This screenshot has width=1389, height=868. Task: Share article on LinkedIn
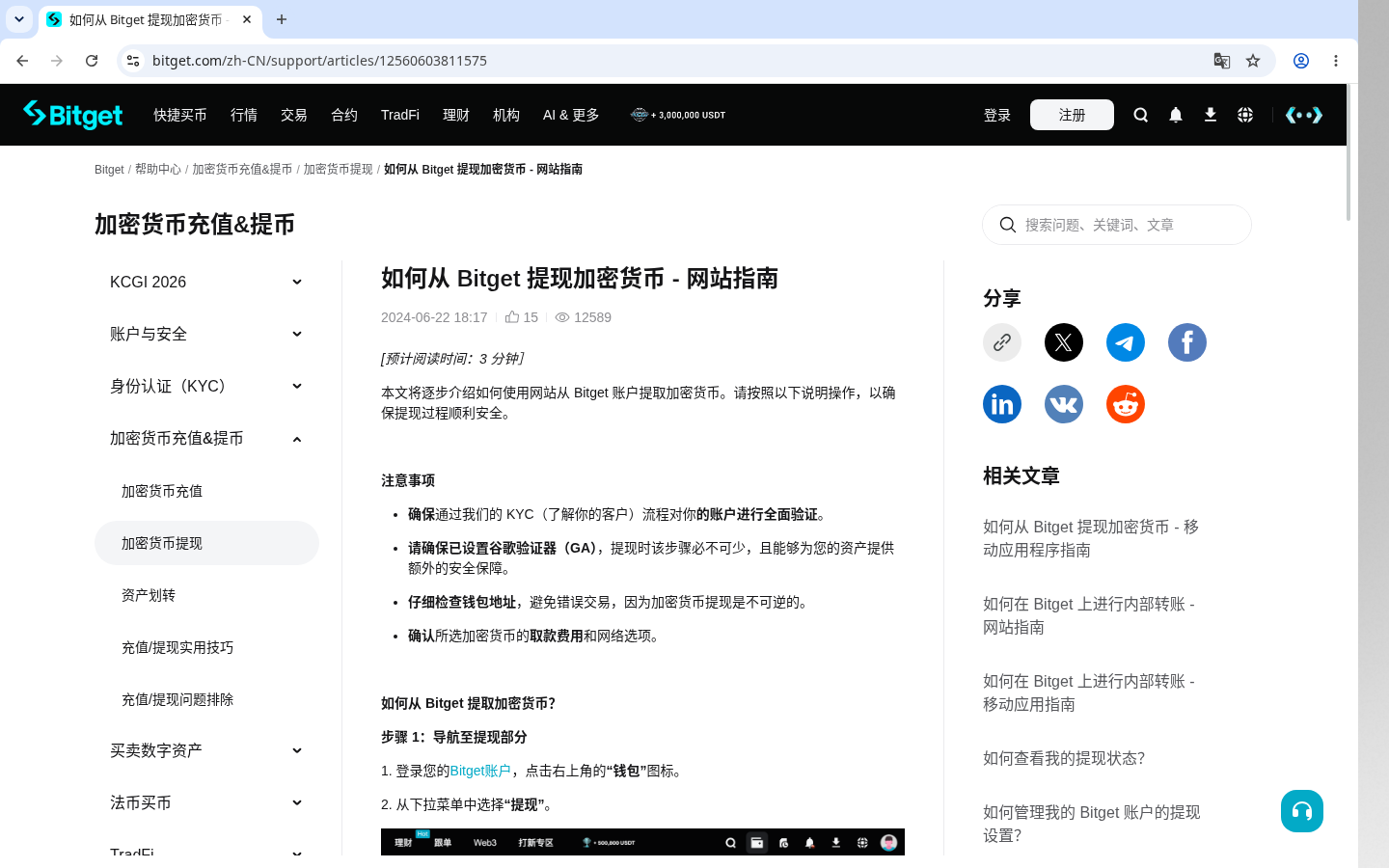[x=1001, y=404]
